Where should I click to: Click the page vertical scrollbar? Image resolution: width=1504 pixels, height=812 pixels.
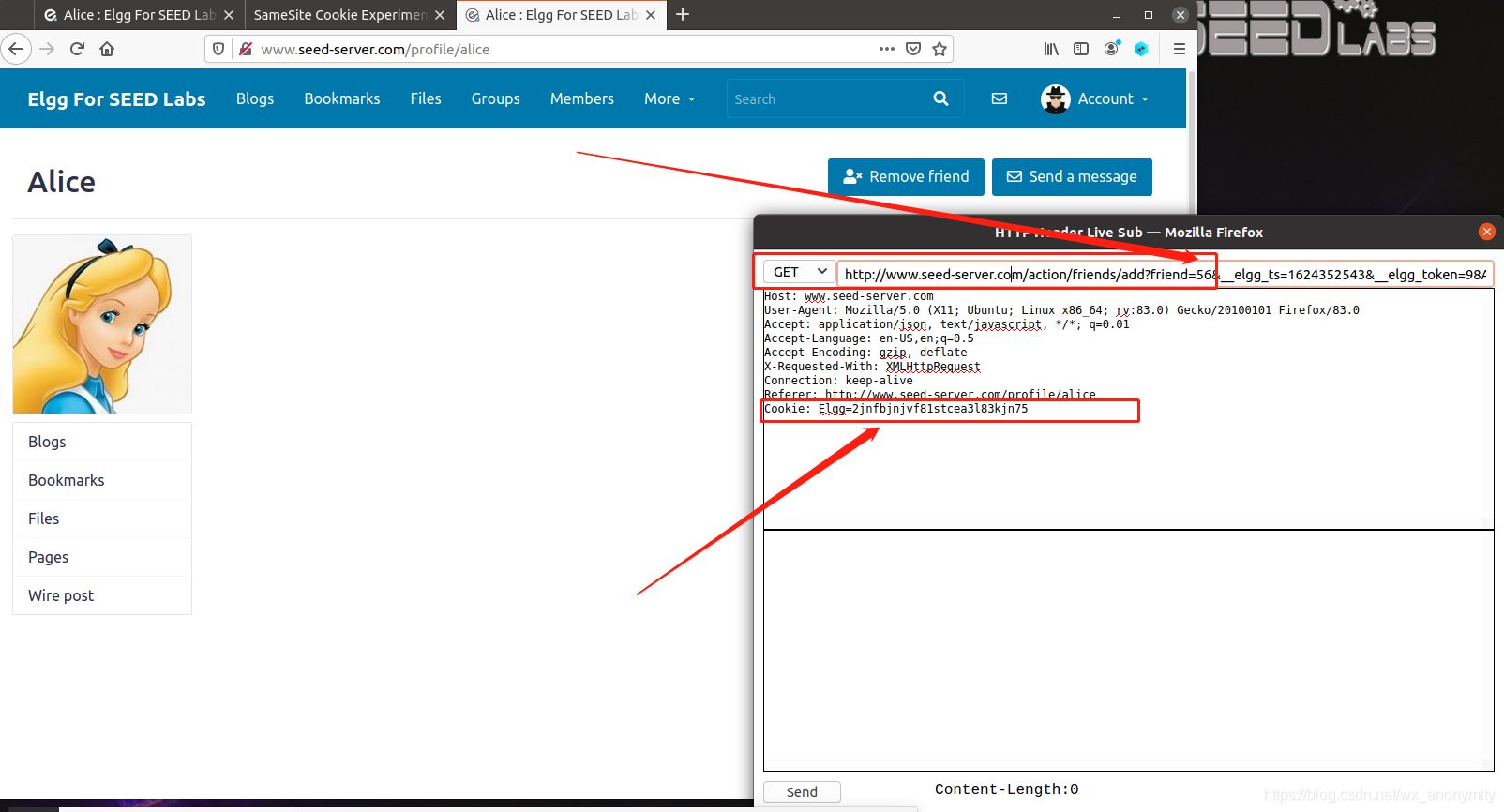pyautogui.click(x=1192, y=141)
